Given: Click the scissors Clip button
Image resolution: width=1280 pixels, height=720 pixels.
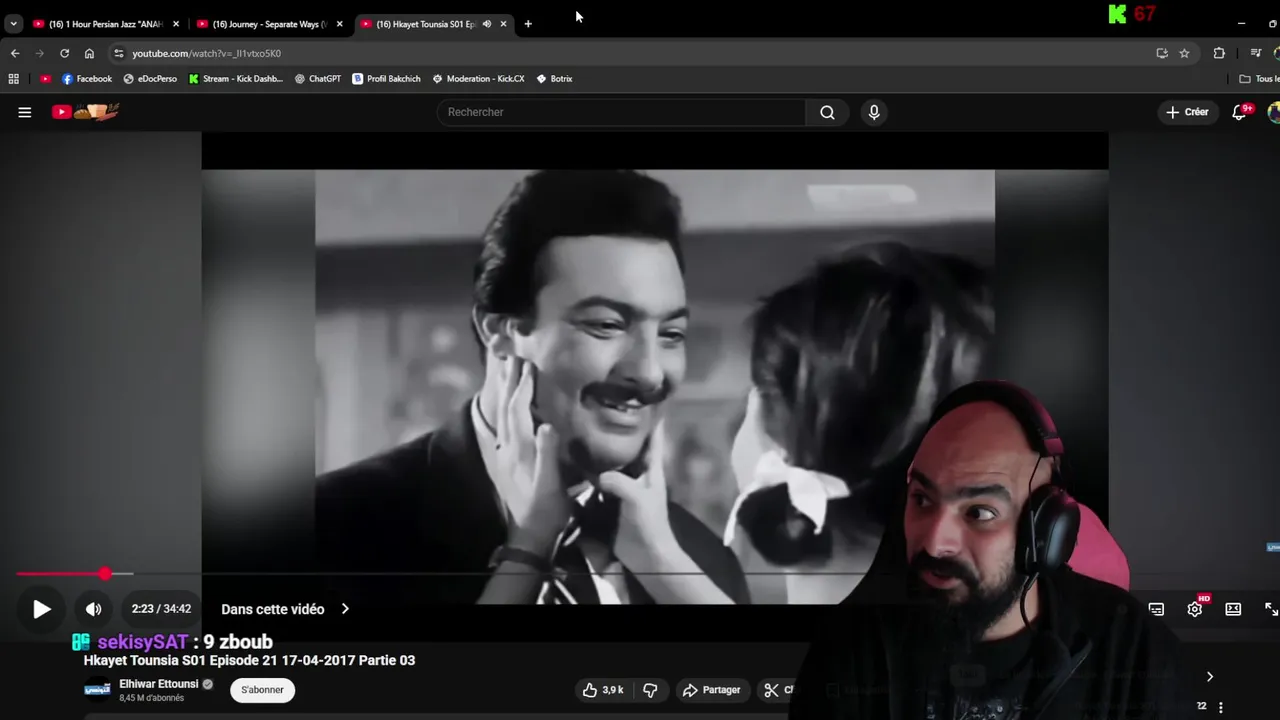Looking at the screenshot, I should 778,690.
